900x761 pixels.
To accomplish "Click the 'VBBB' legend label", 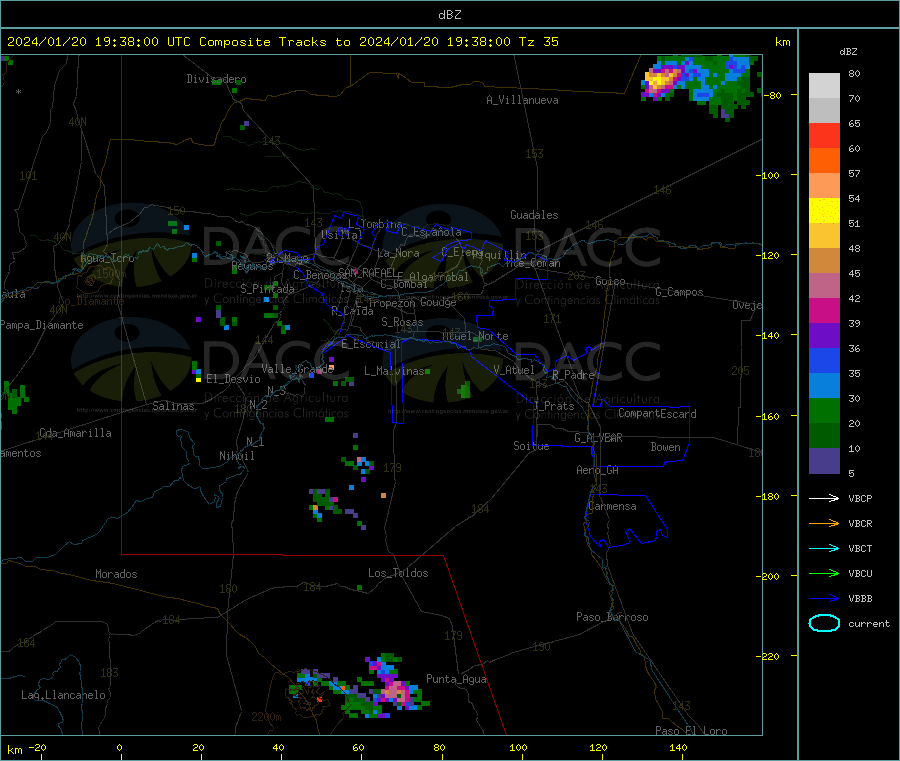I will point(860,599).
